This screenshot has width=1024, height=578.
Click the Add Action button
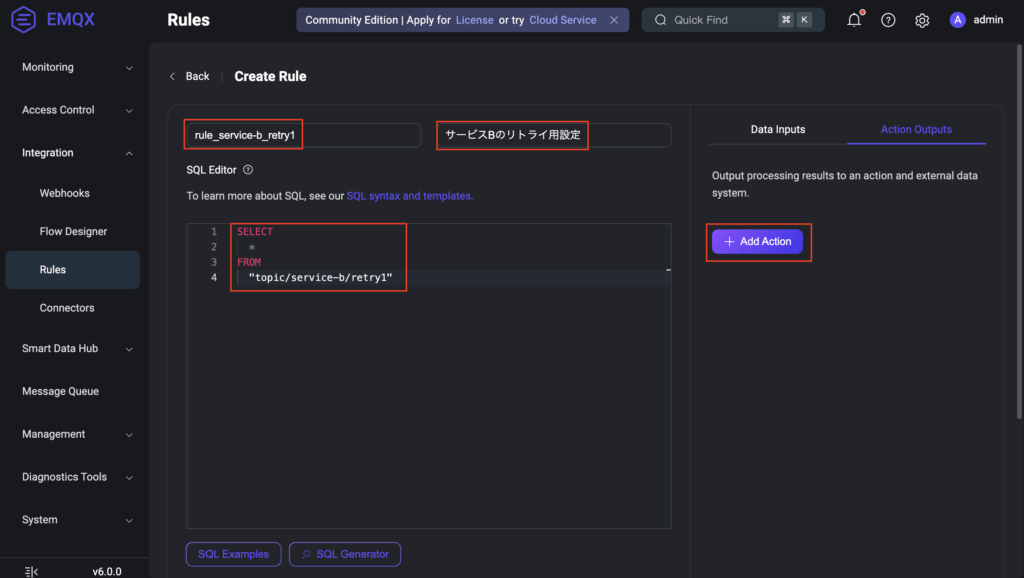coord(757,242)
